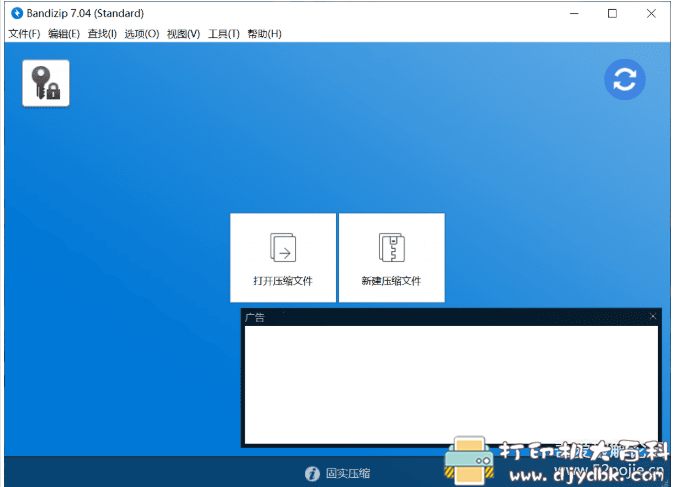Screen dimensions: 674x487
Task: Open the 视图(V) menu
Action: pyautogui.click(x=183, y=34)
